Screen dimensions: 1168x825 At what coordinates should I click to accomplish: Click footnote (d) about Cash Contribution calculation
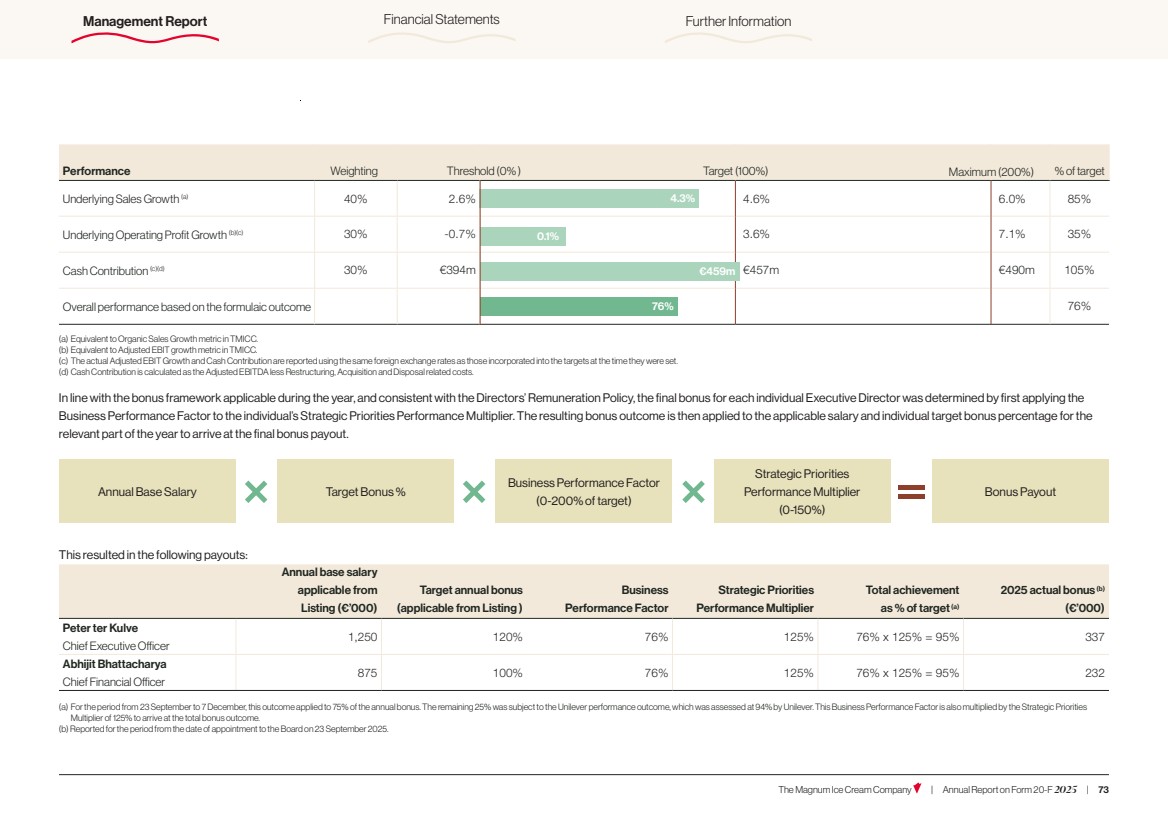coord(266,372)
